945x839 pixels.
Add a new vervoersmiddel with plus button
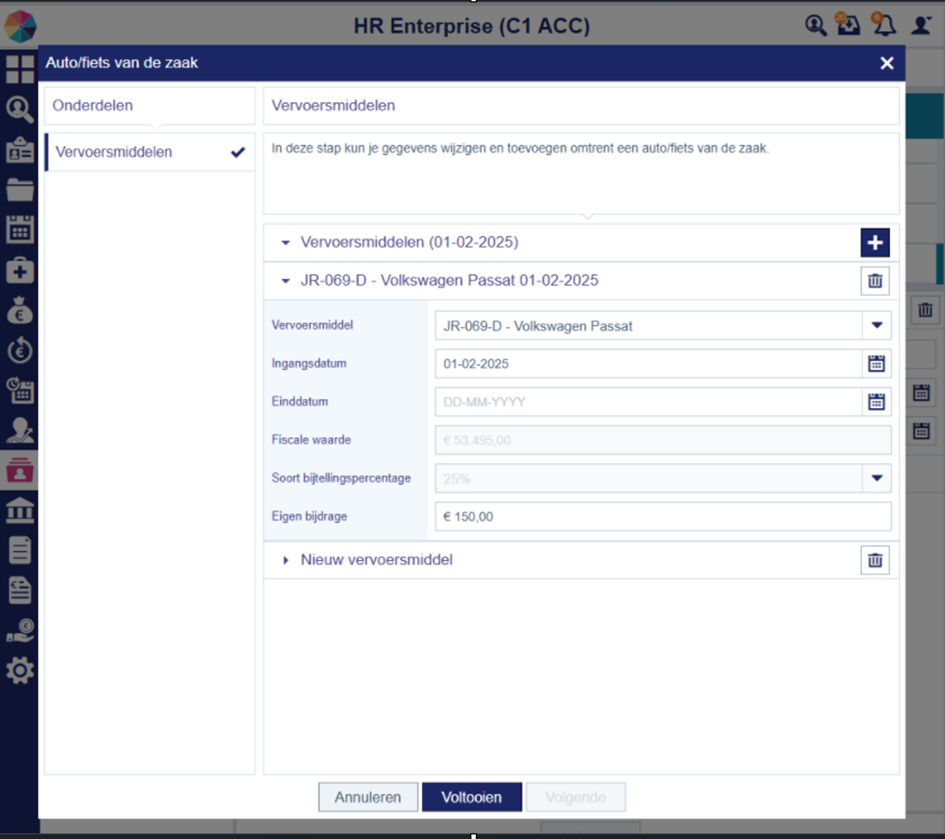coord(875,243)
